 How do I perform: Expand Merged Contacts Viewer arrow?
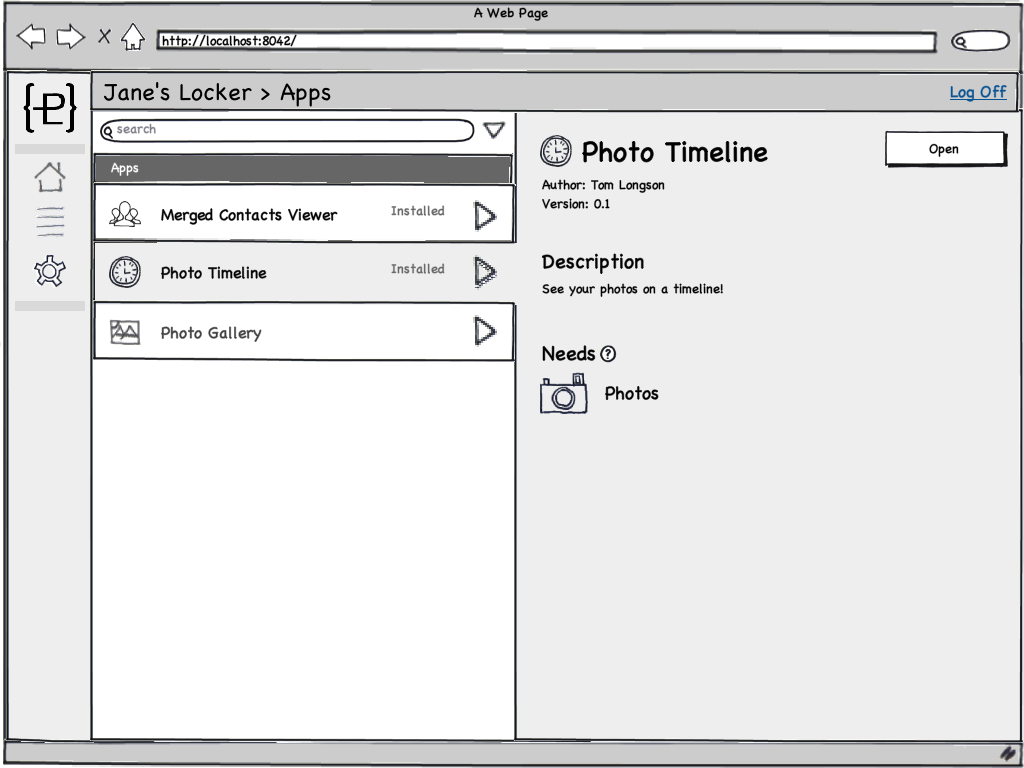pyautogui.click(x=485, y=216)
